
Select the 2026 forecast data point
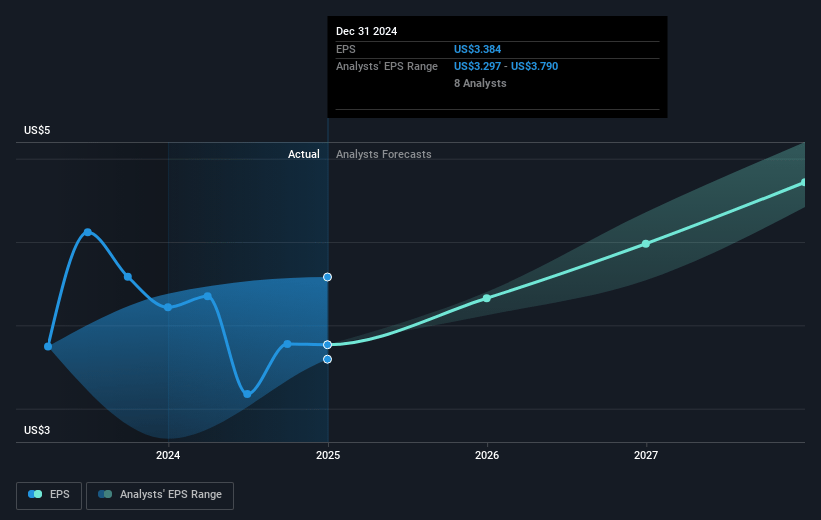[487, 298]
